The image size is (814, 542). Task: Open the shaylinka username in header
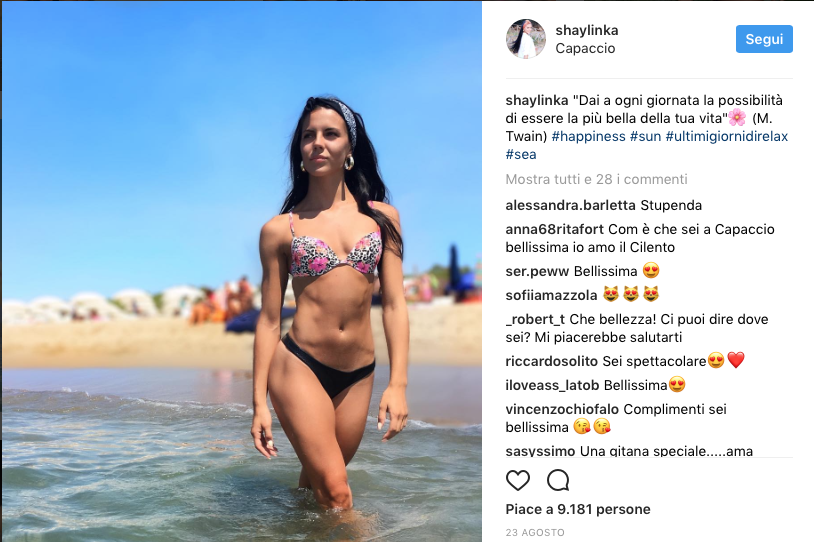coord(587,30)
